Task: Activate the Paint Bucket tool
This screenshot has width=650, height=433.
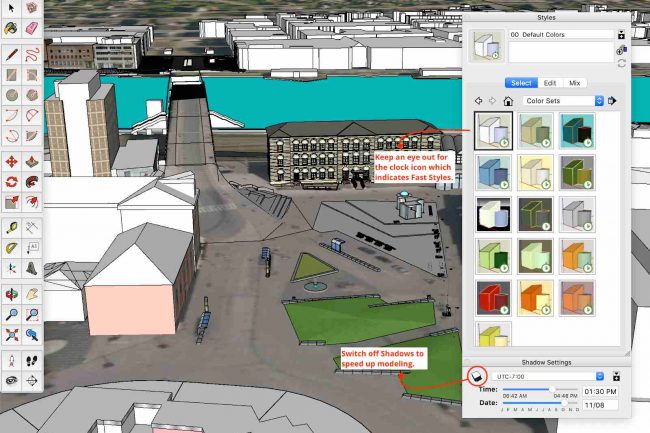Action: [x=11, y=29]
